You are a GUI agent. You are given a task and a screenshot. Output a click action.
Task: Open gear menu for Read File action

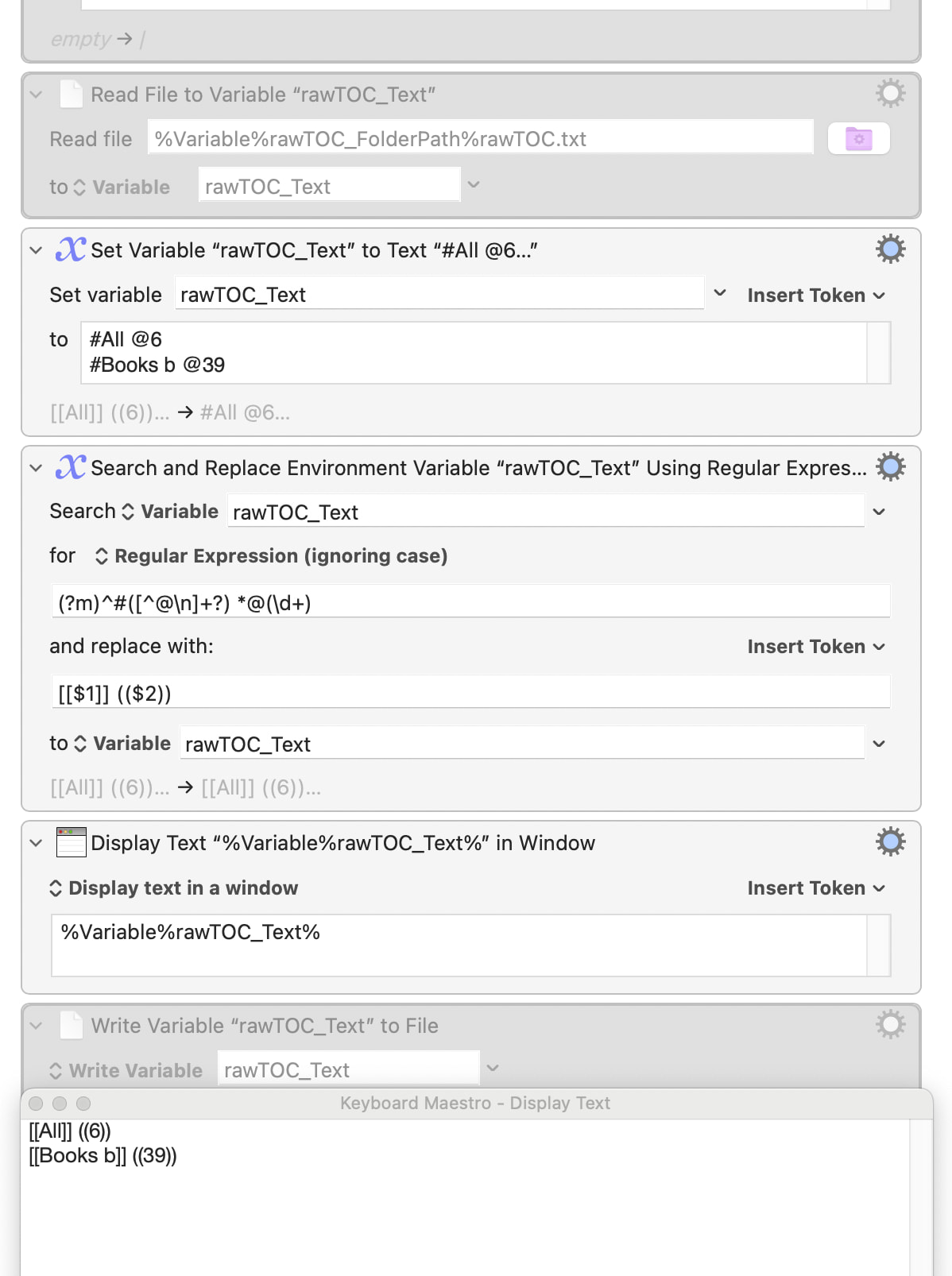pyautogui.click(x=890, y=94)
